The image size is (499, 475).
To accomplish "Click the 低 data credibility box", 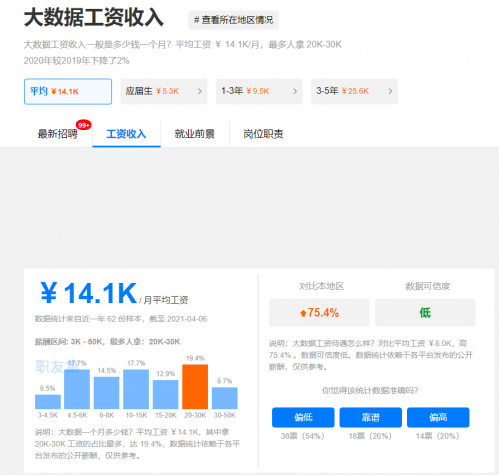I will 425,313.
